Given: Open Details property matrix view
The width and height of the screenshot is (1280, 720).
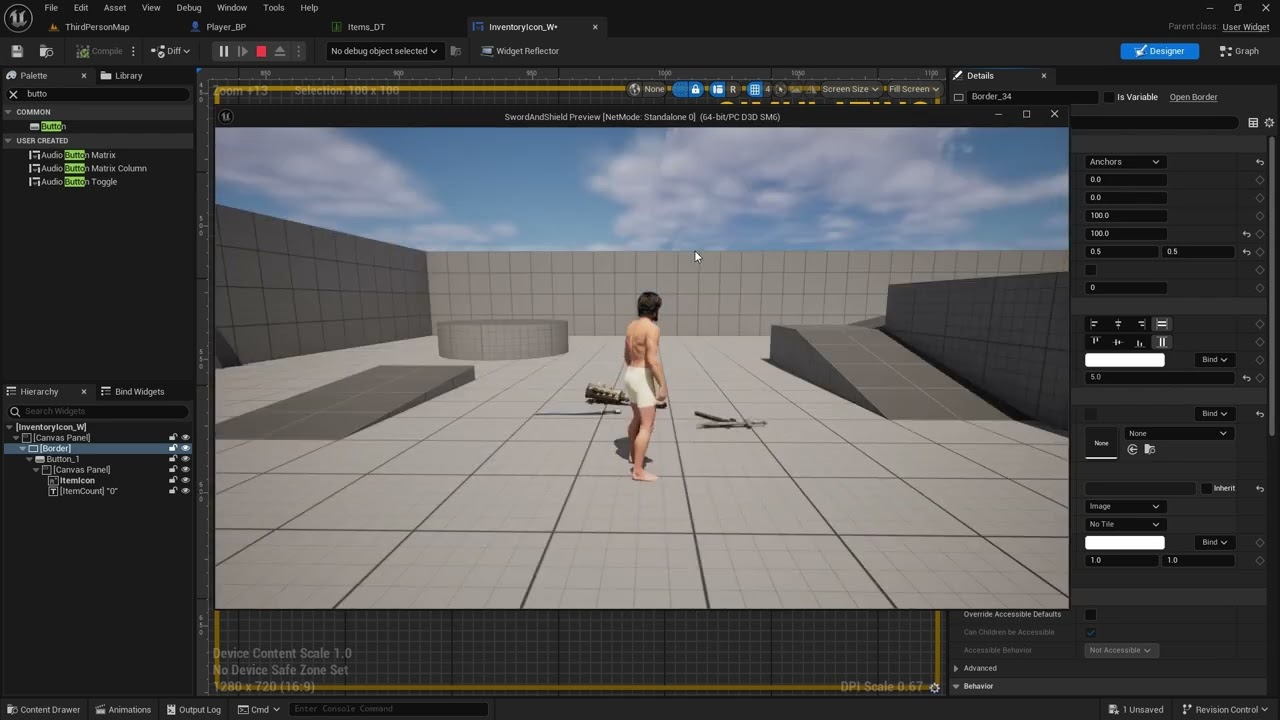Looking at the screenshot, I should [x=1253, y=123].
